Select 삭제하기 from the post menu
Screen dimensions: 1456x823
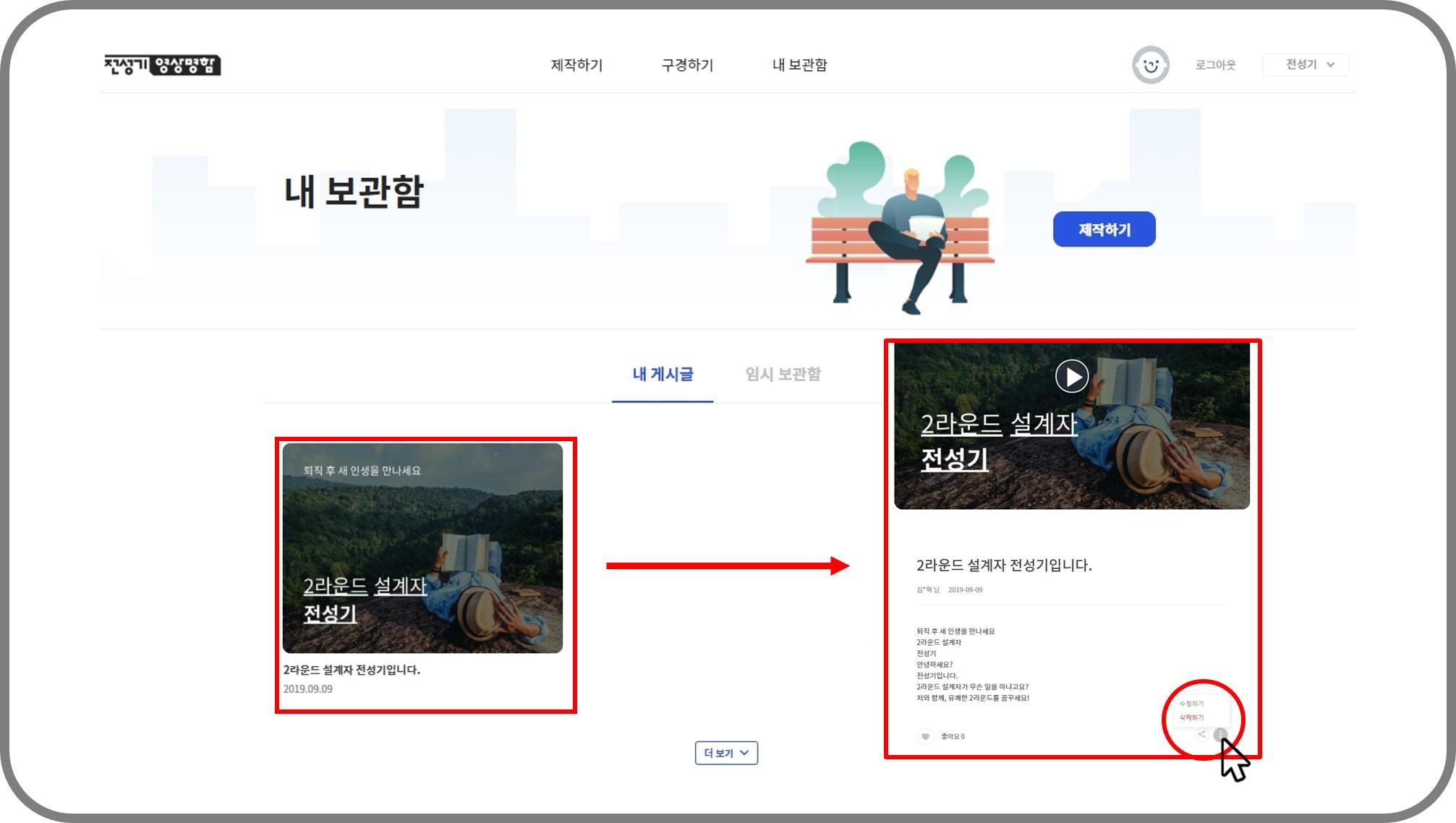1191,717
